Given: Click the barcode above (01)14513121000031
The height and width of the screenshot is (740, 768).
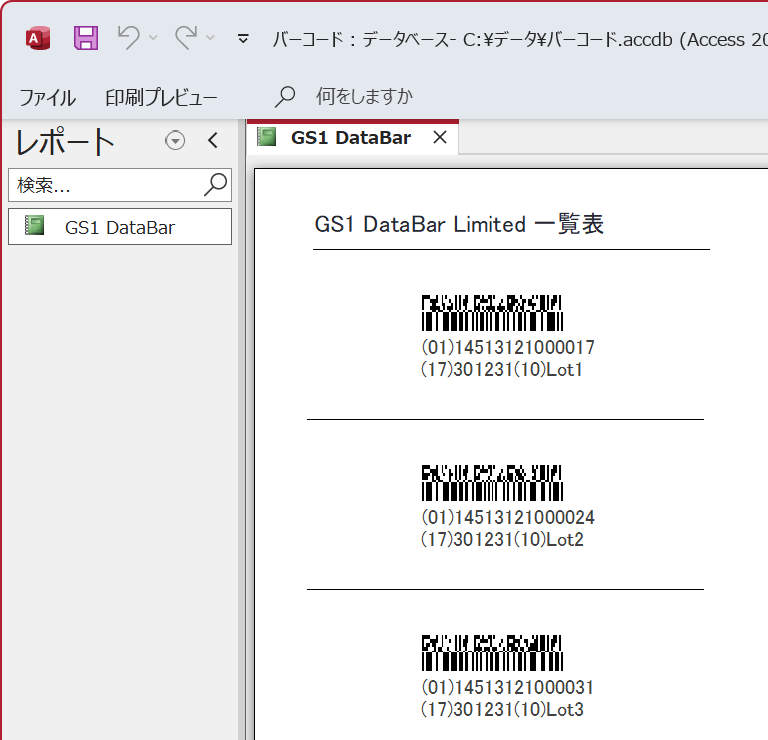Looking at the screenshot, I should pyautogui.click(x=492, y=653).
